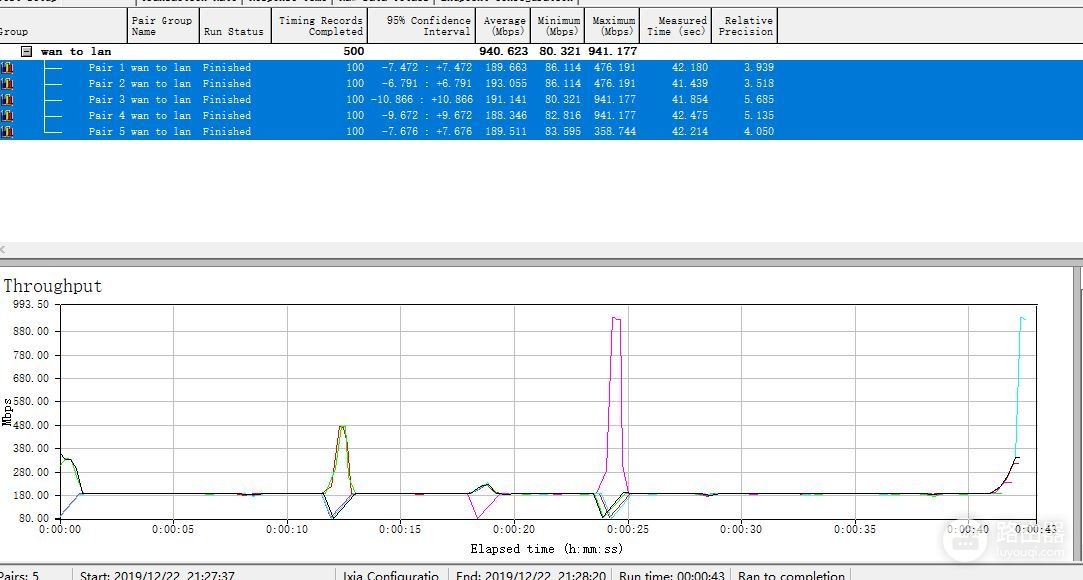Click the Pair 2 row icon

point(7,84)
